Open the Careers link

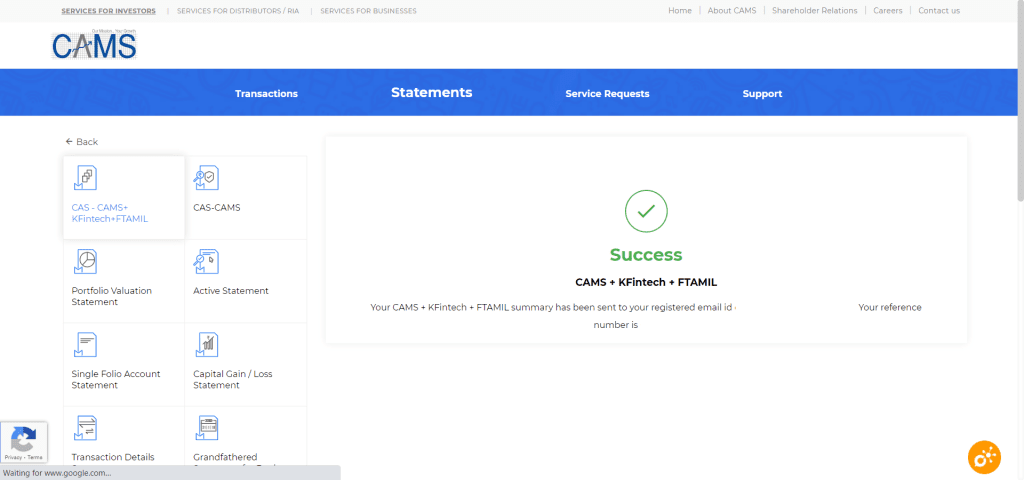pyautogui.click(x=888, y=10)
